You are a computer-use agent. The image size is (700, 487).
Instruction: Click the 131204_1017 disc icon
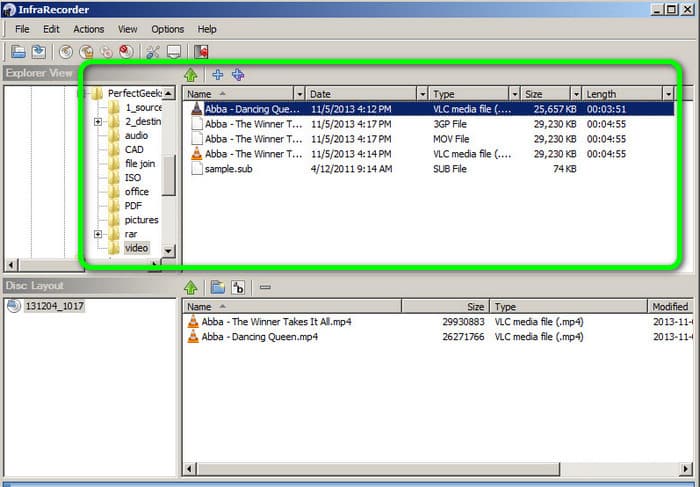tap(14, 306)
